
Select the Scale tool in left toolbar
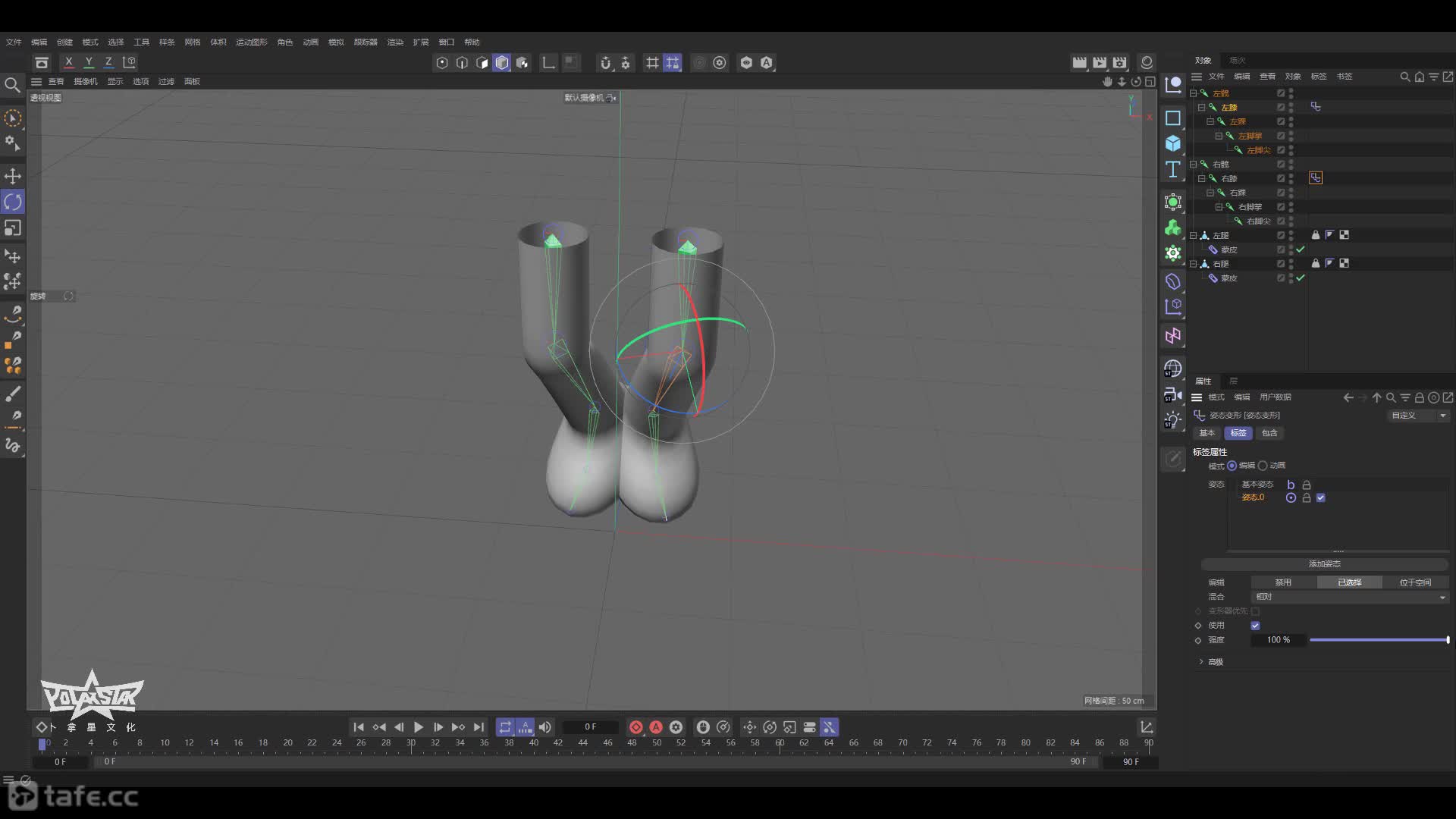tap(13, 227)
